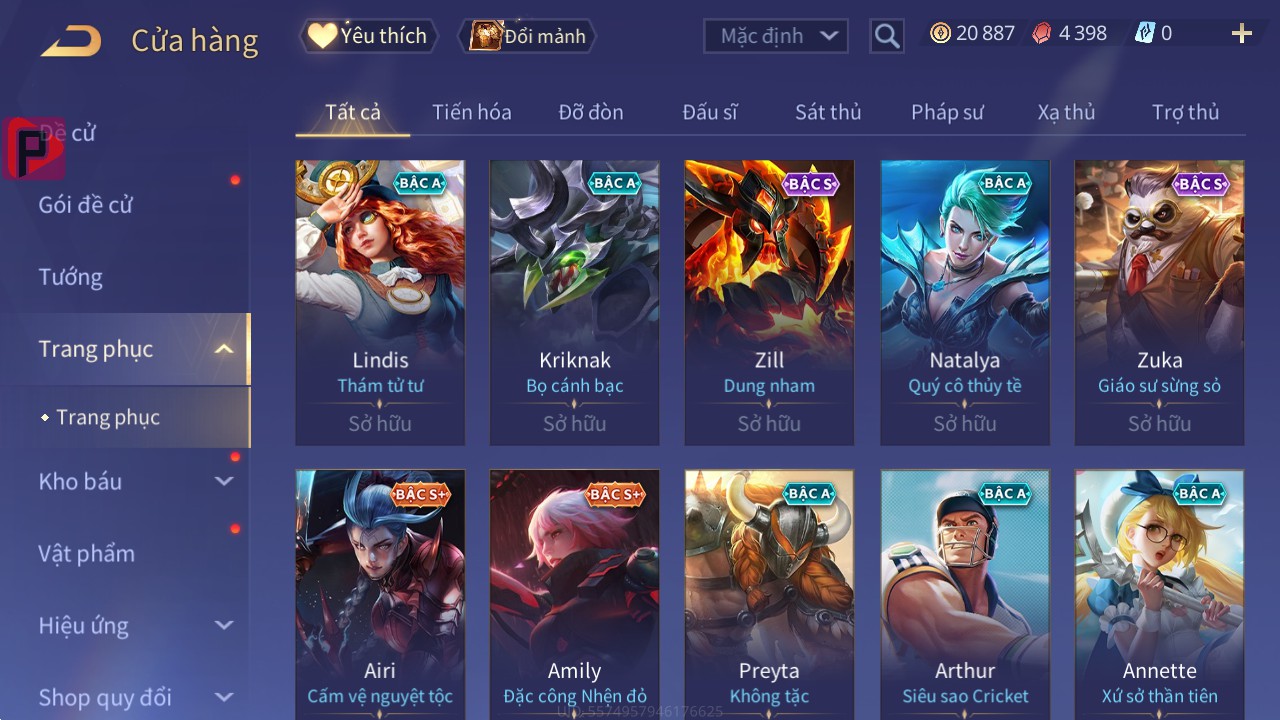1280x720 pixels.
Task: Open Gói đề cử in sidebar
Action: pos(86,205)
